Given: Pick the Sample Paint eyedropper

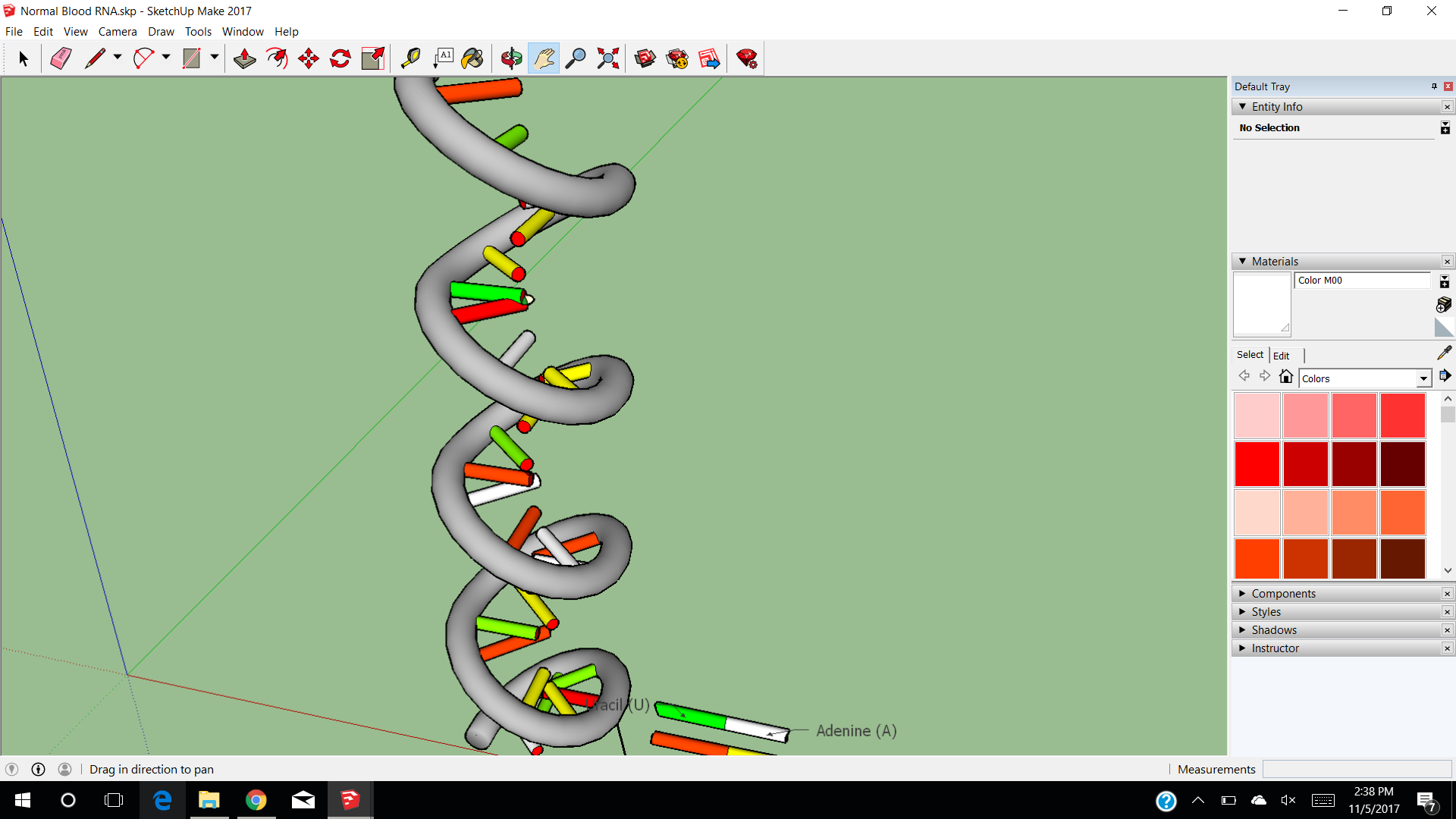Looking at the screenshot, I should coord(1444,353).
